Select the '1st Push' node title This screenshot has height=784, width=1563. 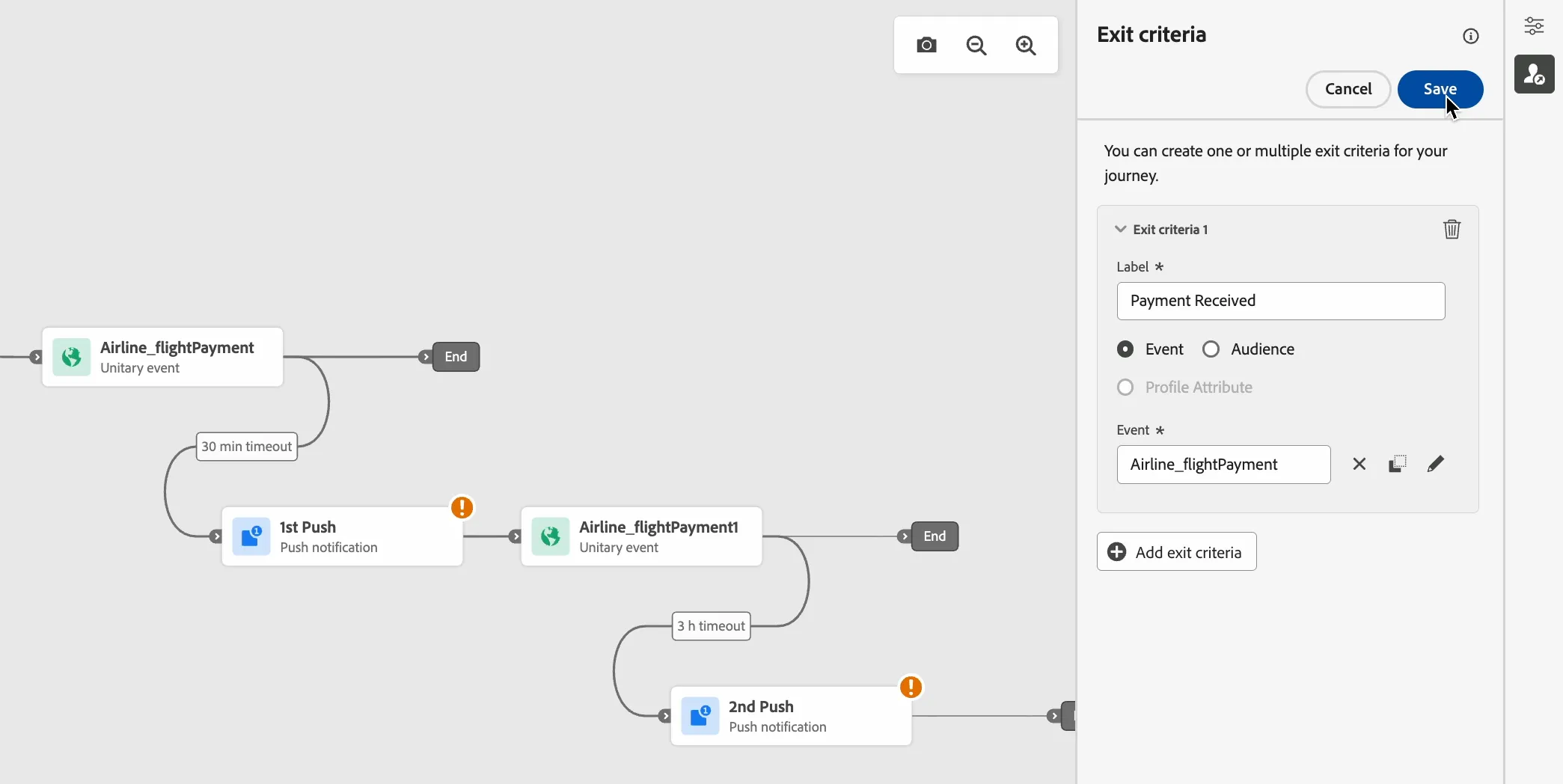[308, 527]
